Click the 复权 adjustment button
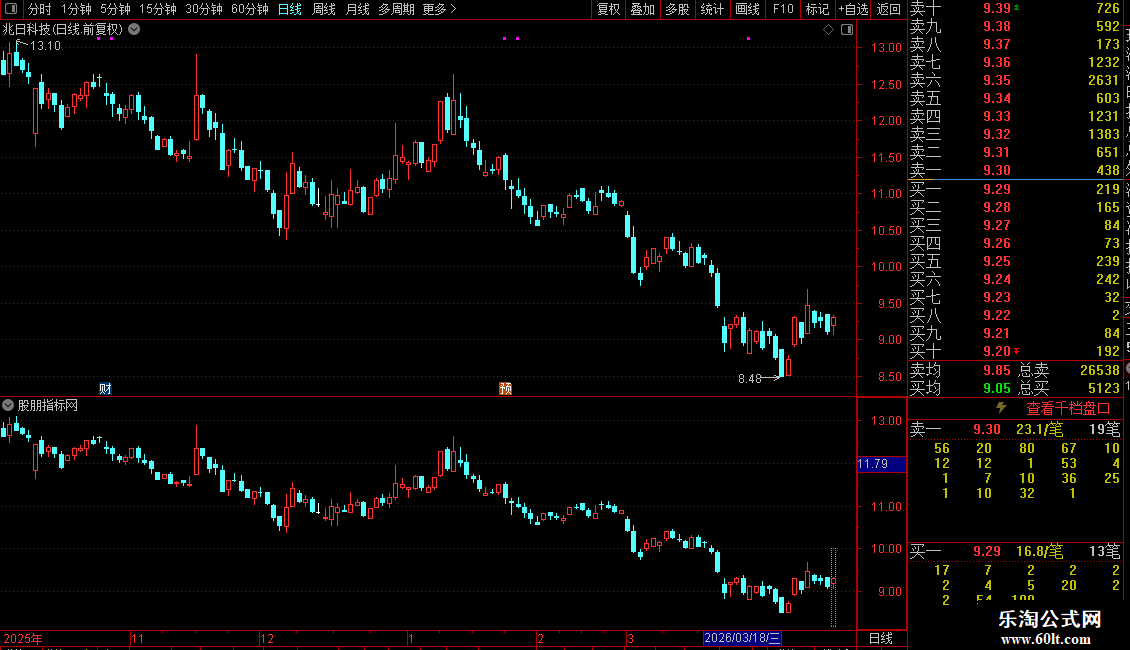The width and height of the screenshot is (1130, 650). point(608,9)
